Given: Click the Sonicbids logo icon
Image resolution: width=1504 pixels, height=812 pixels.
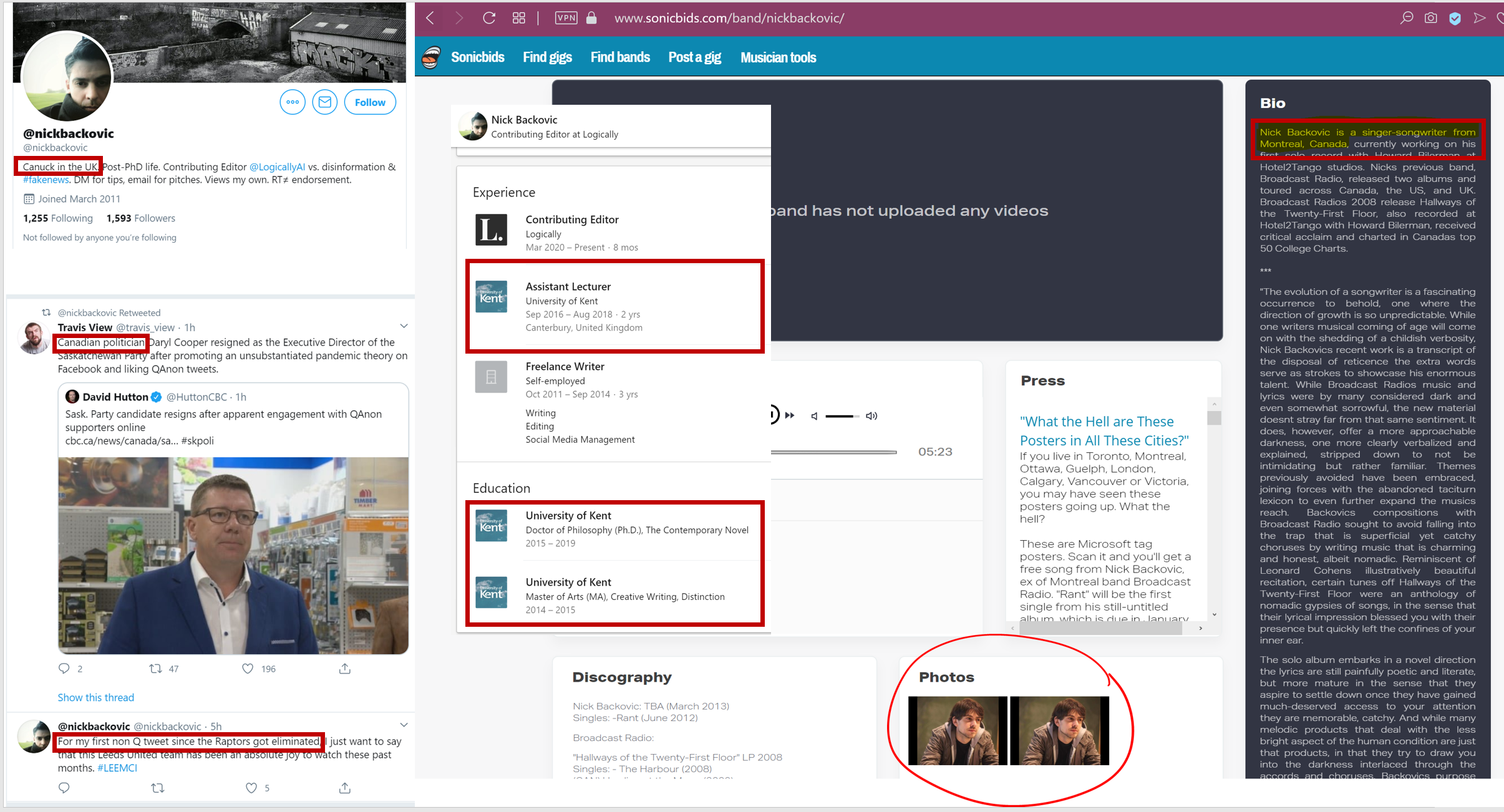Looking at the screenshot, I should 431,57.
